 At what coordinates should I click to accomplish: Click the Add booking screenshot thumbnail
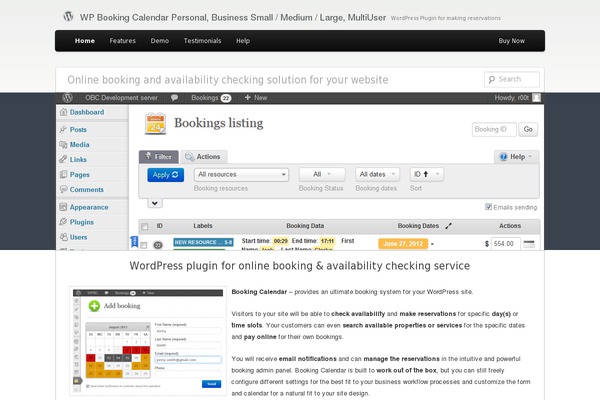(x=148, y=341)
